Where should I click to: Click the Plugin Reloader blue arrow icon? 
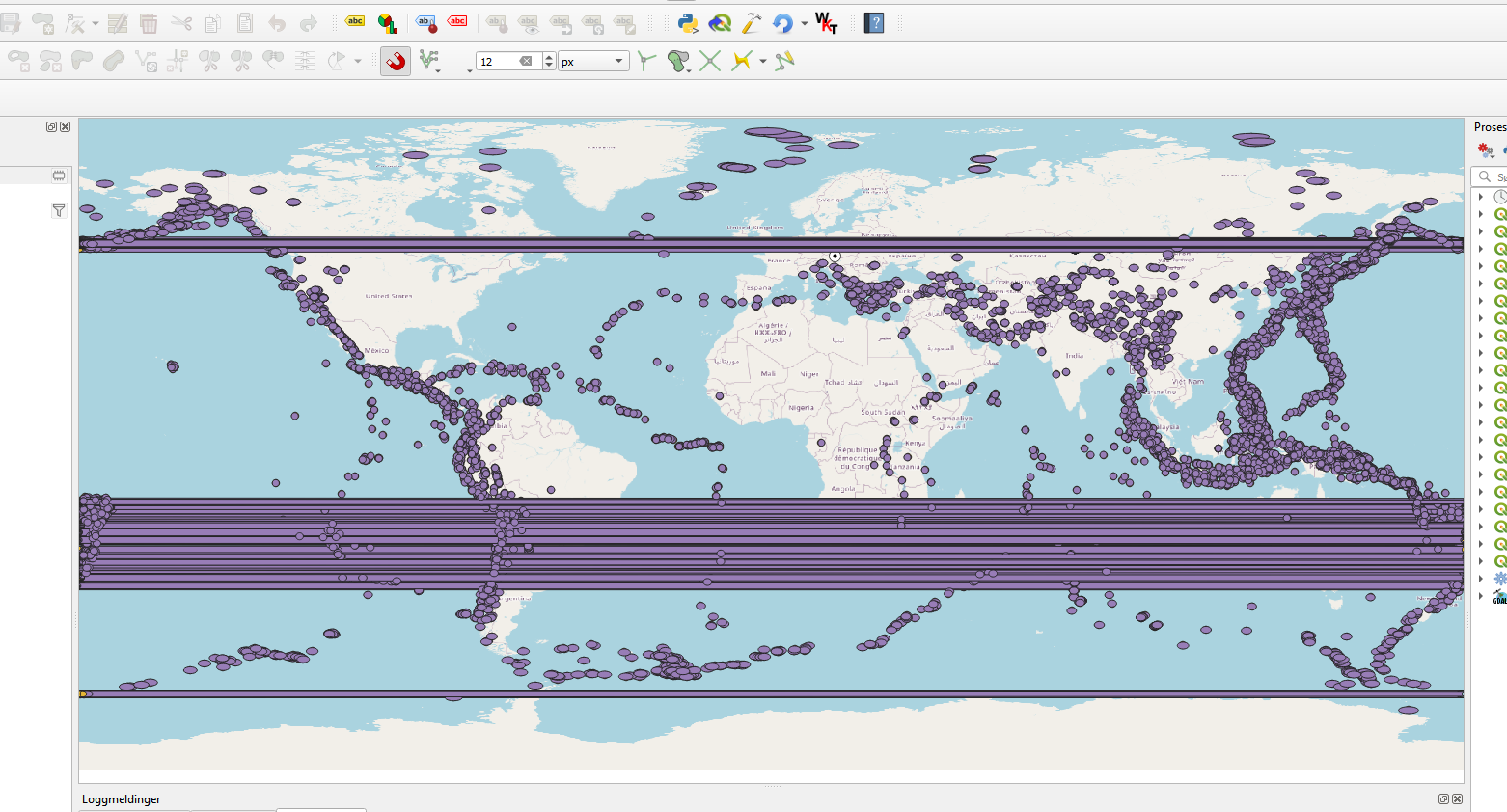[783, 23]
